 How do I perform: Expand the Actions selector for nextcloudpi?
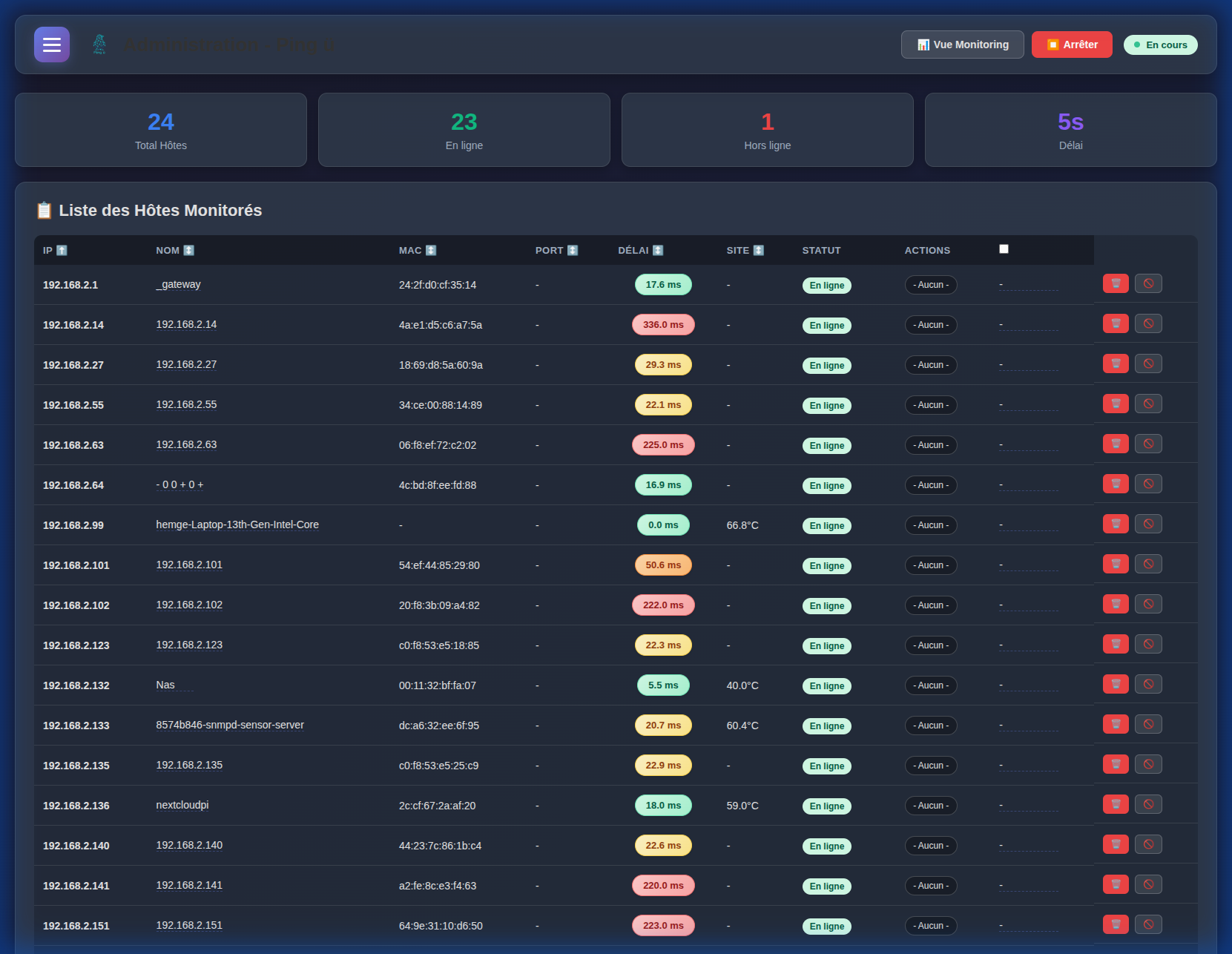point(931,805)
